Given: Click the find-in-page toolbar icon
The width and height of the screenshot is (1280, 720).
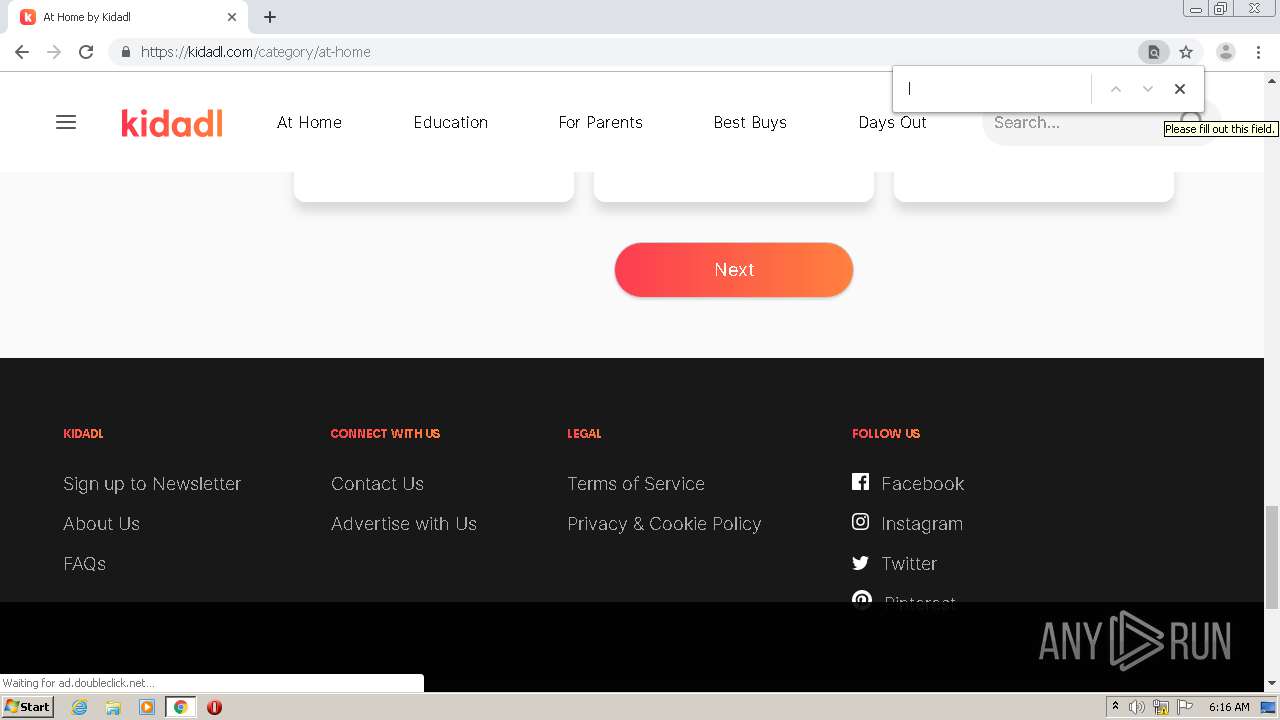Looking at the screenshot, I should point(1153,52).
